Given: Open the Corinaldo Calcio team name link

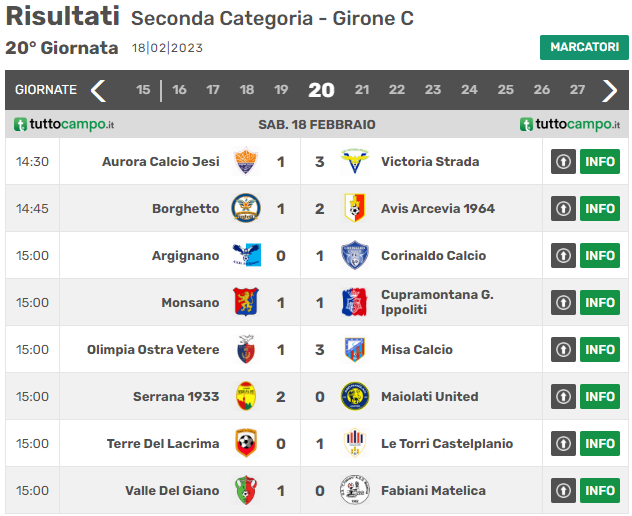Looking at the screenshot, I should [x=433, y=256].
